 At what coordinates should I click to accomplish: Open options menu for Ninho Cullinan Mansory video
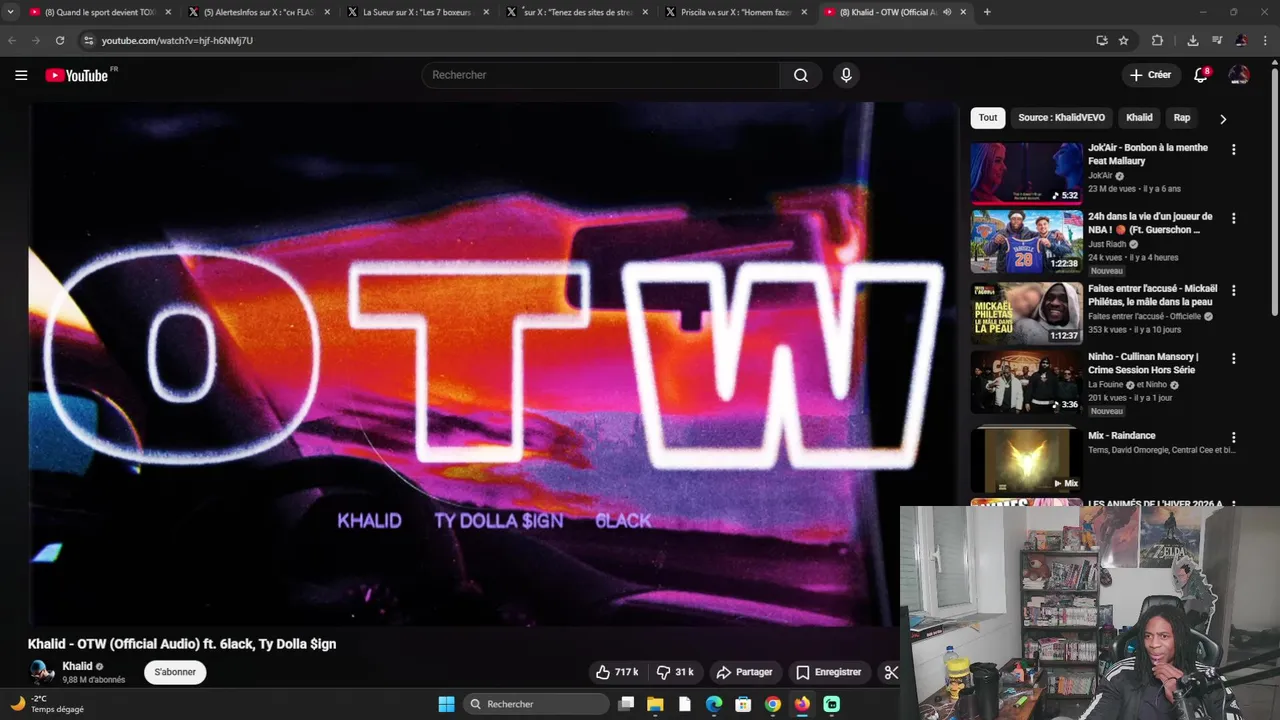click(x=1233, y=358)
